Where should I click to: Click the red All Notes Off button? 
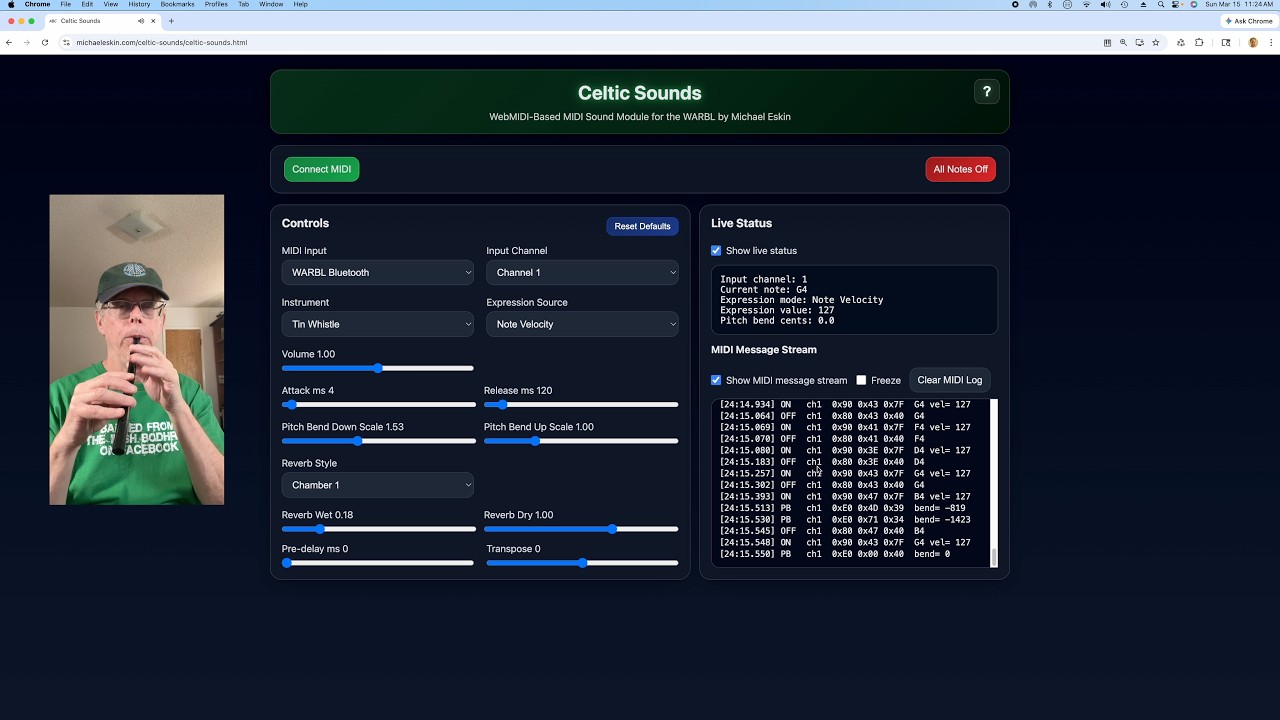point(960,169)
